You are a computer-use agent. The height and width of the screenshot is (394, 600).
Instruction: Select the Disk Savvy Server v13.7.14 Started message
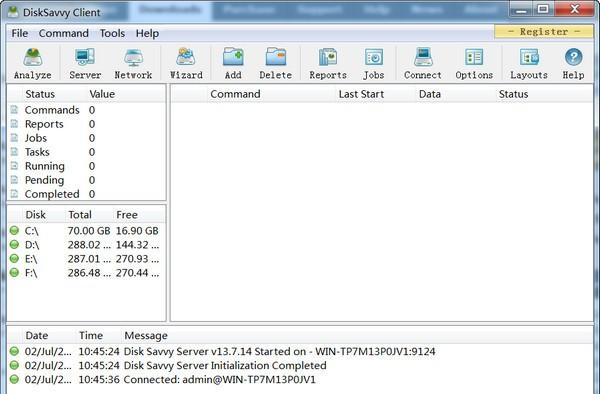pos(280,352)
